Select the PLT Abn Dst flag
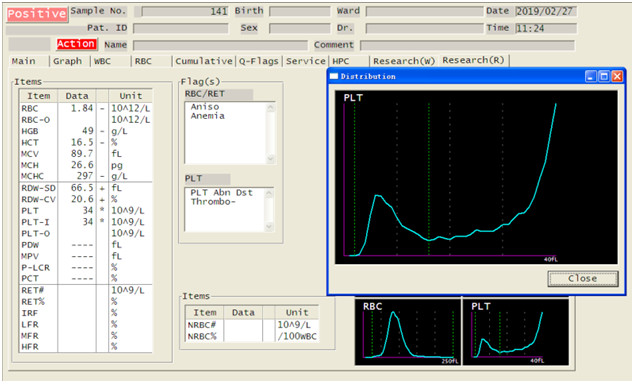Viewport: 634px width, 384px height. pyautogui.click(x=222, y=193)
